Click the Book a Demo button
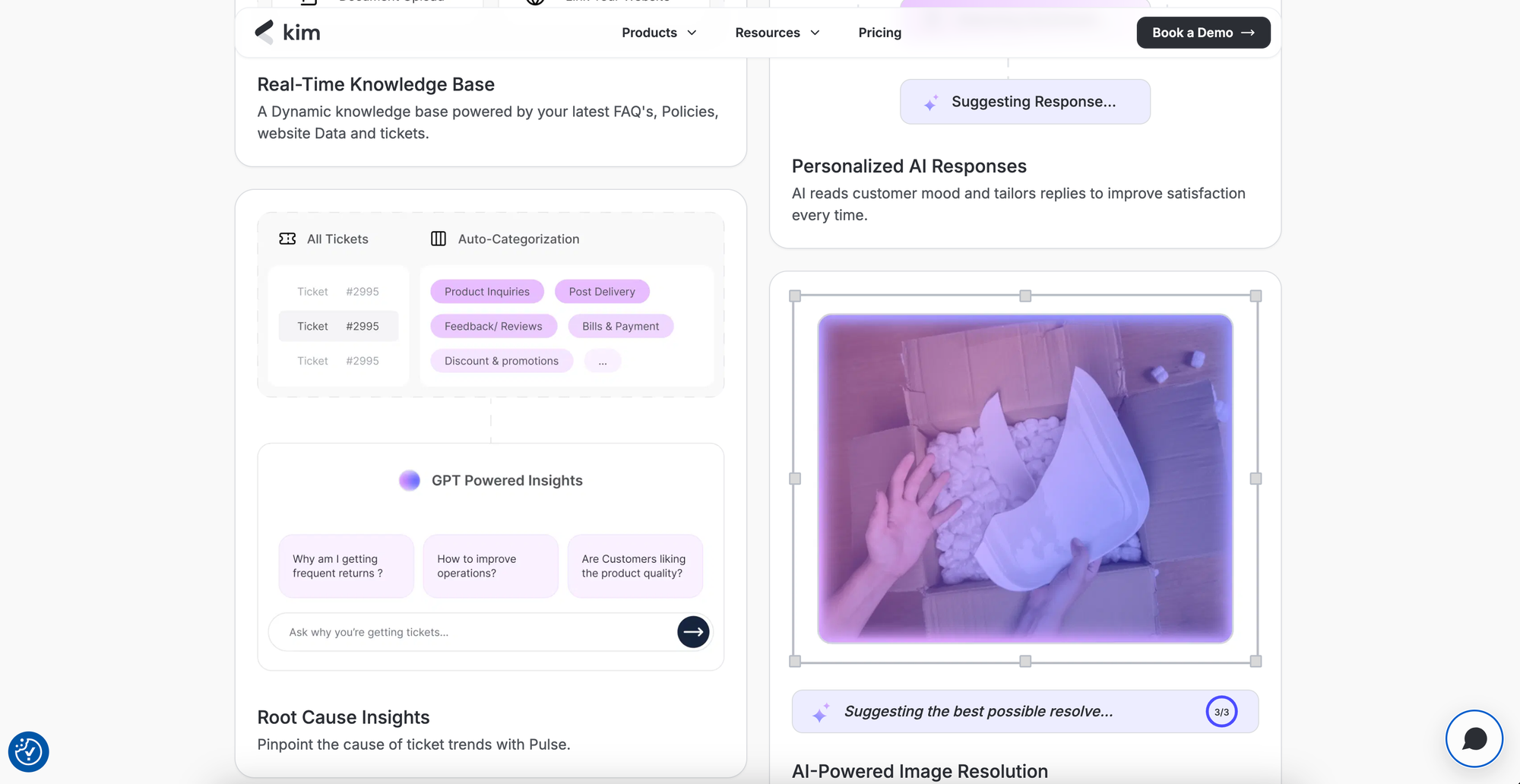This screenshot has height=784, width=1520. 1202,33
